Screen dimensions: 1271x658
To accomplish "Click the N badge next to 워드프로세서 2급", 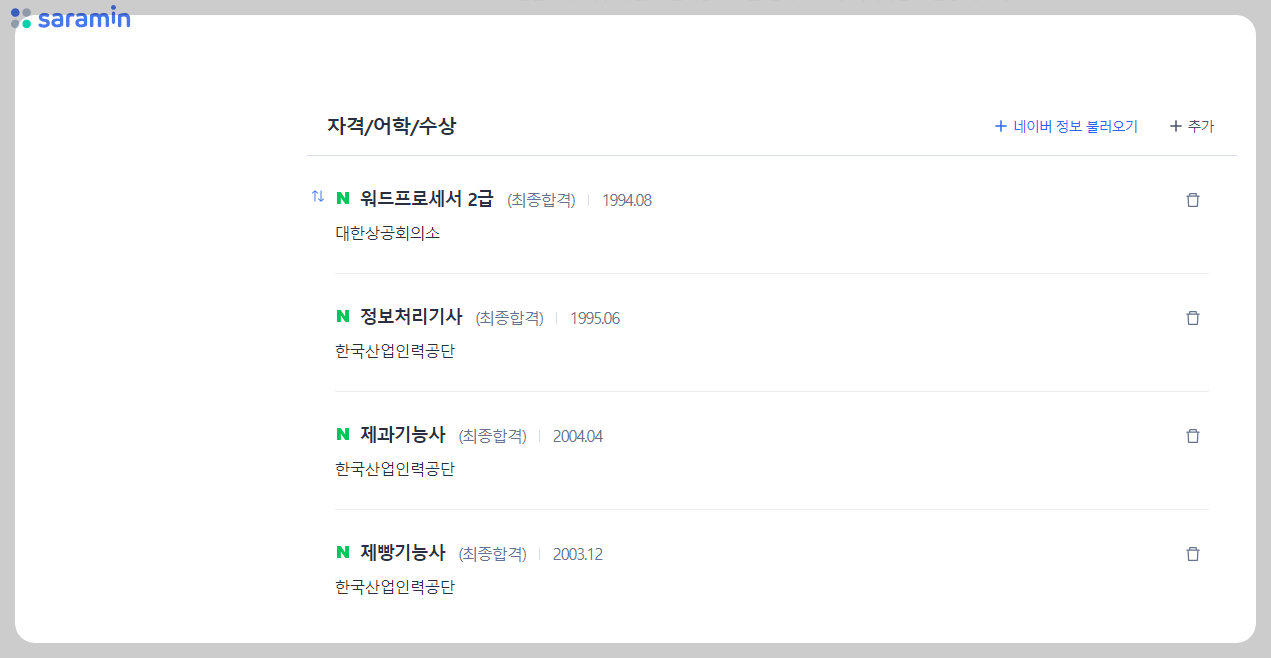I will tap(341, 199).
